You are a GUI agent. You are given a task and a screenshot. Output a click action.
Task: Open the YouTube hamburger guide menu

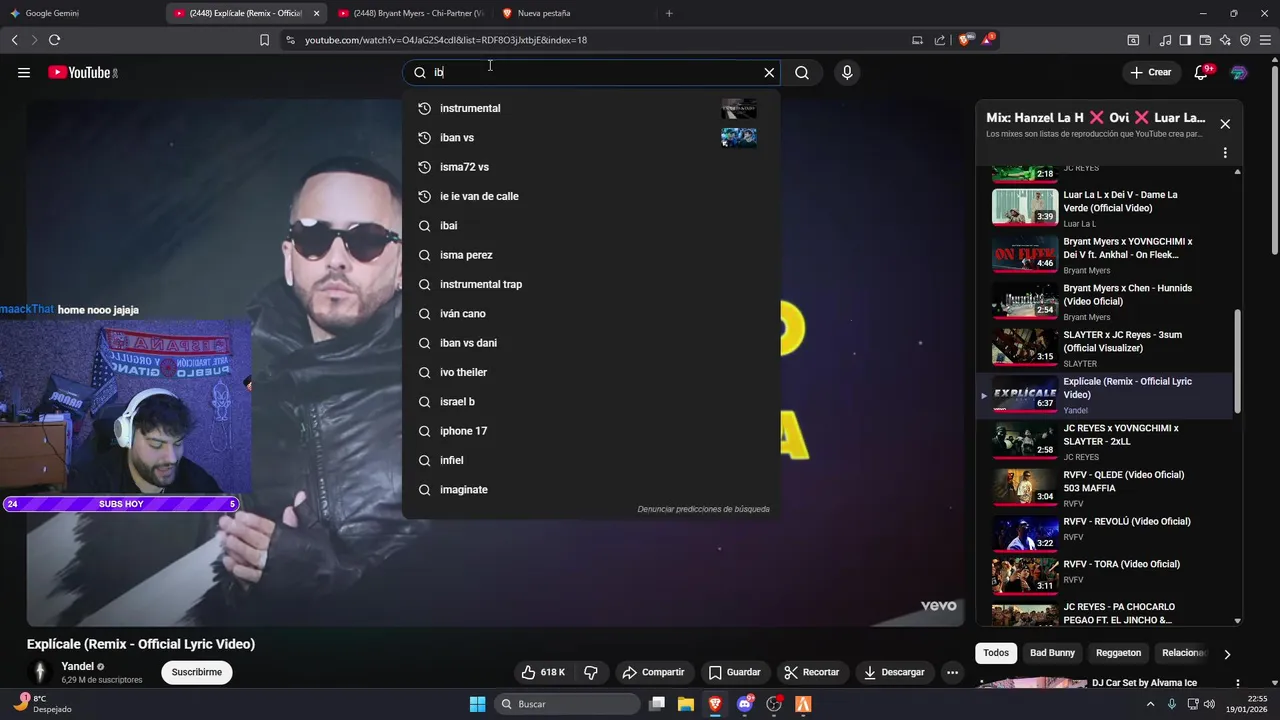[24, 72]
